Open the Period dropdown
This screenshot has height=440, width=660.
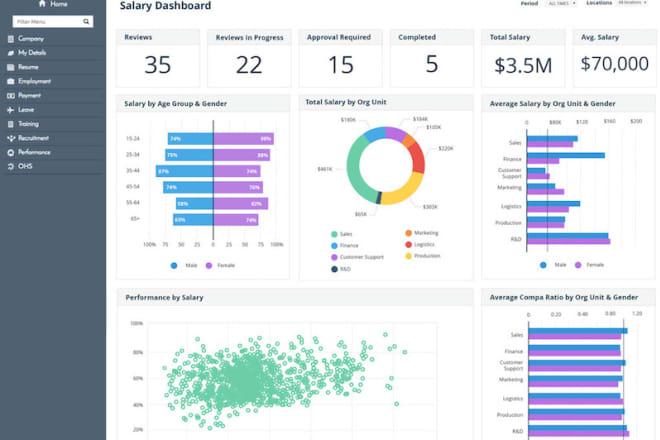click(x=562, y=3)
